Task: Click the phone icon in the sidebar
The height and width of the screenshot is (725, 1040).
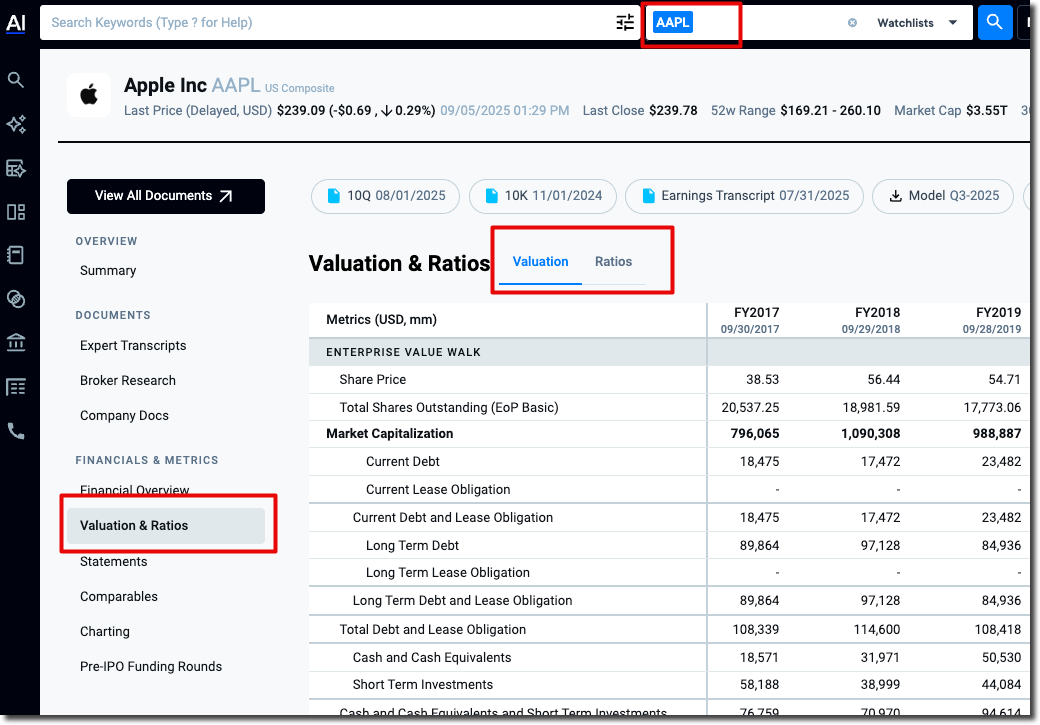Action: tap(16, 431)
